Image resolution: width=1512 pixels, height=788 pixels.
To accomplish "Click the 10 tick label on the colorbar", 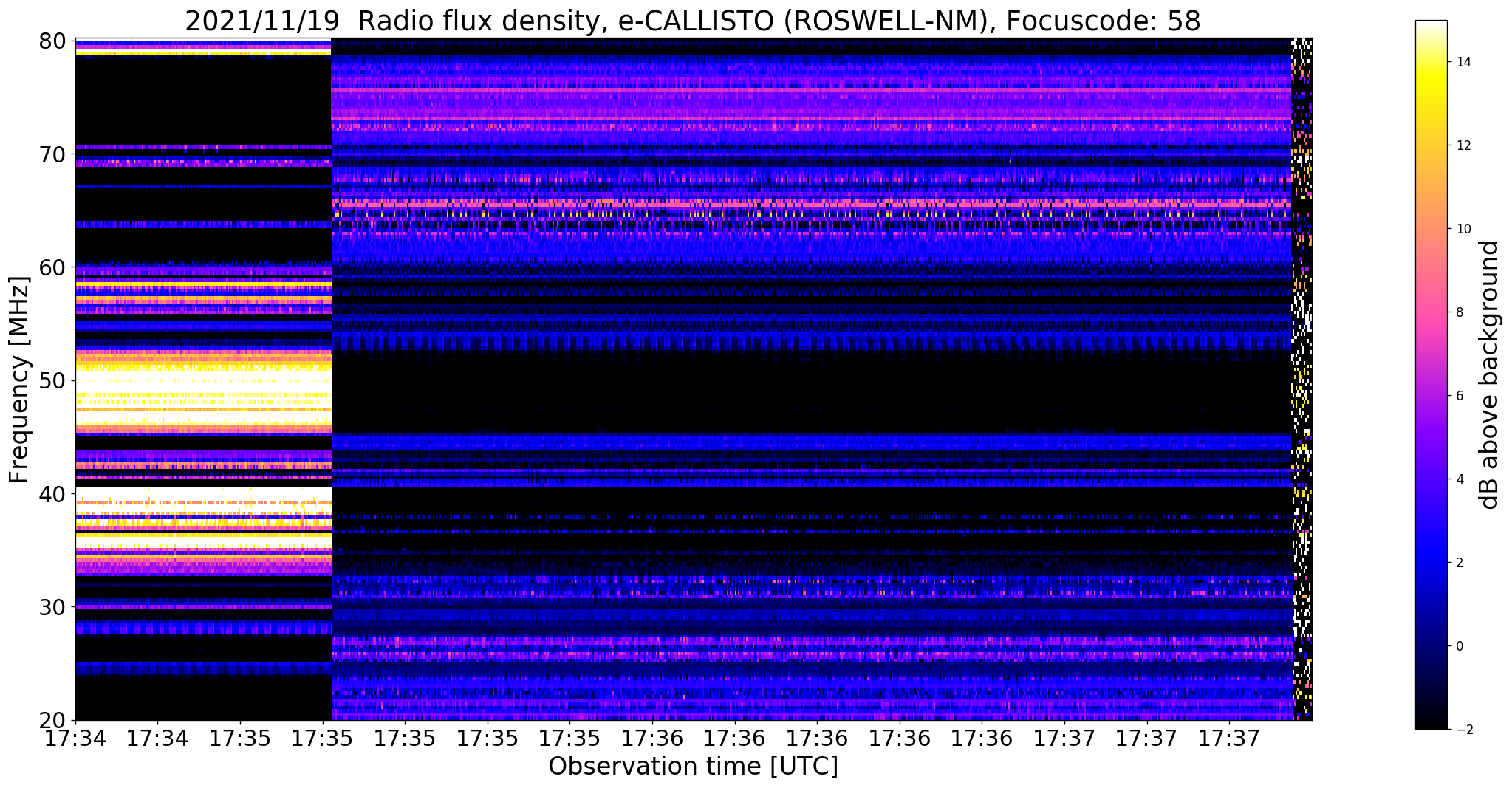I will click(x=1463, y=229).
